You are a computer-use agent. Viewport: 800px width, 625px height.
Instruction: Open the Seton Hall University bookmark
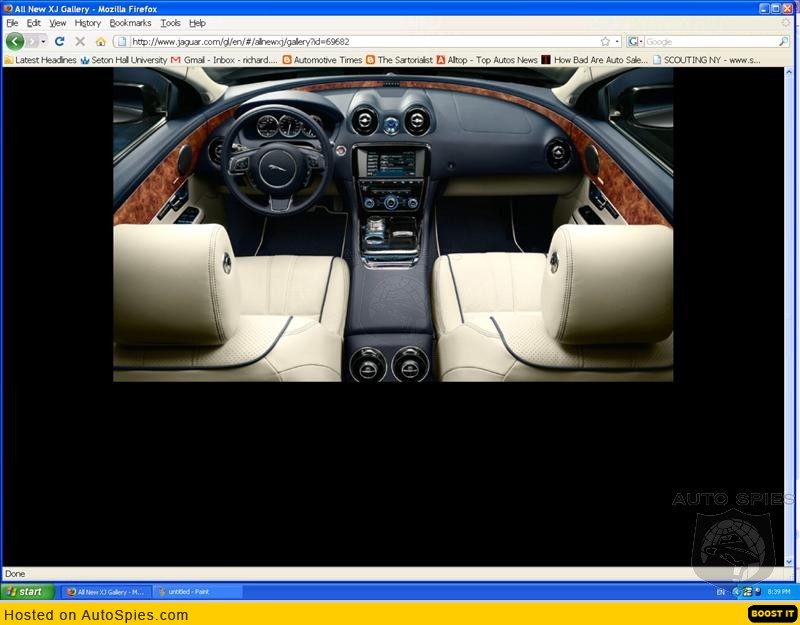point(124,60)
